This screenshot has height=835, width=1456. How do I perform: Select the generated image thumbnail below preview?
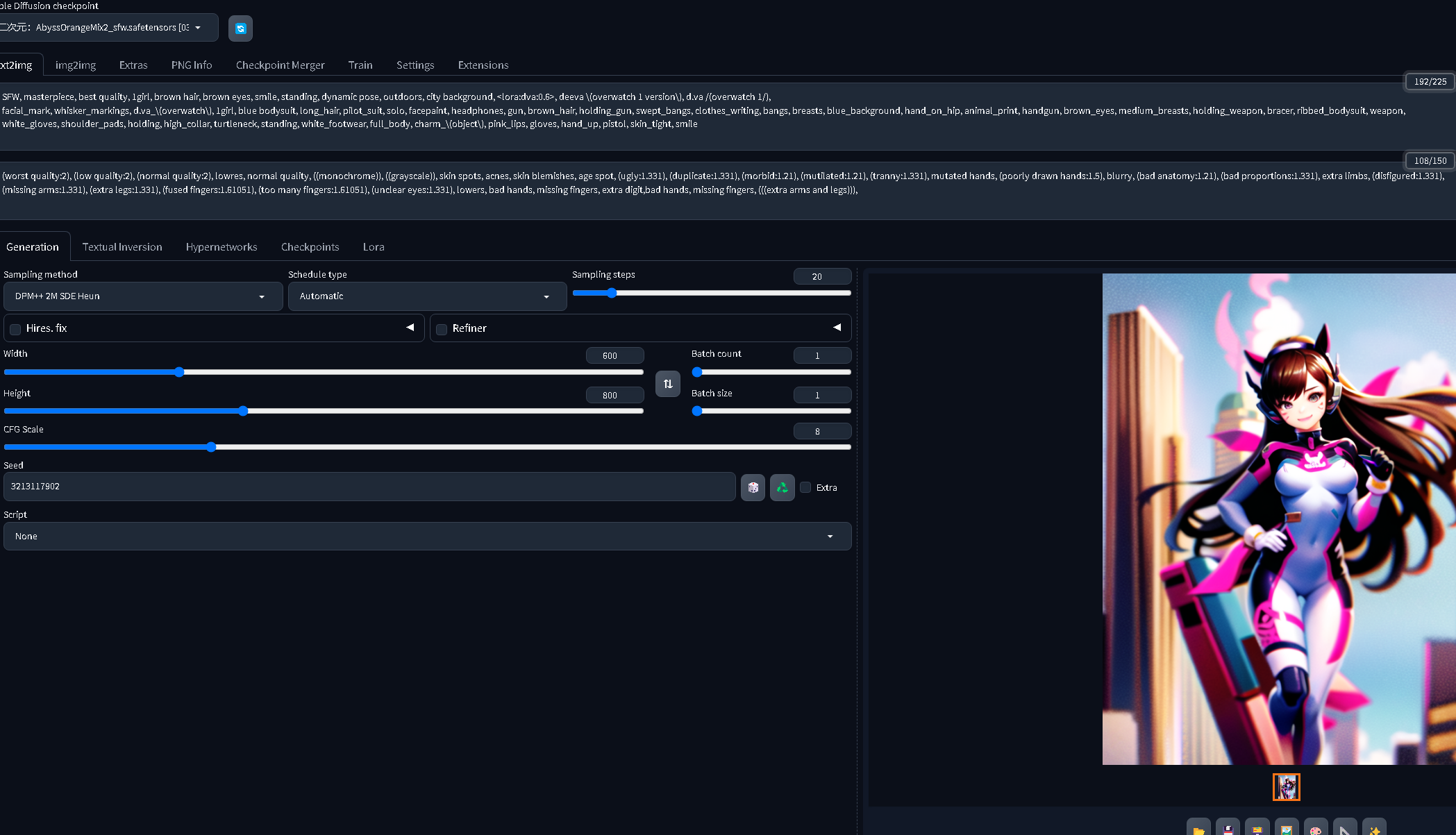1286,787
